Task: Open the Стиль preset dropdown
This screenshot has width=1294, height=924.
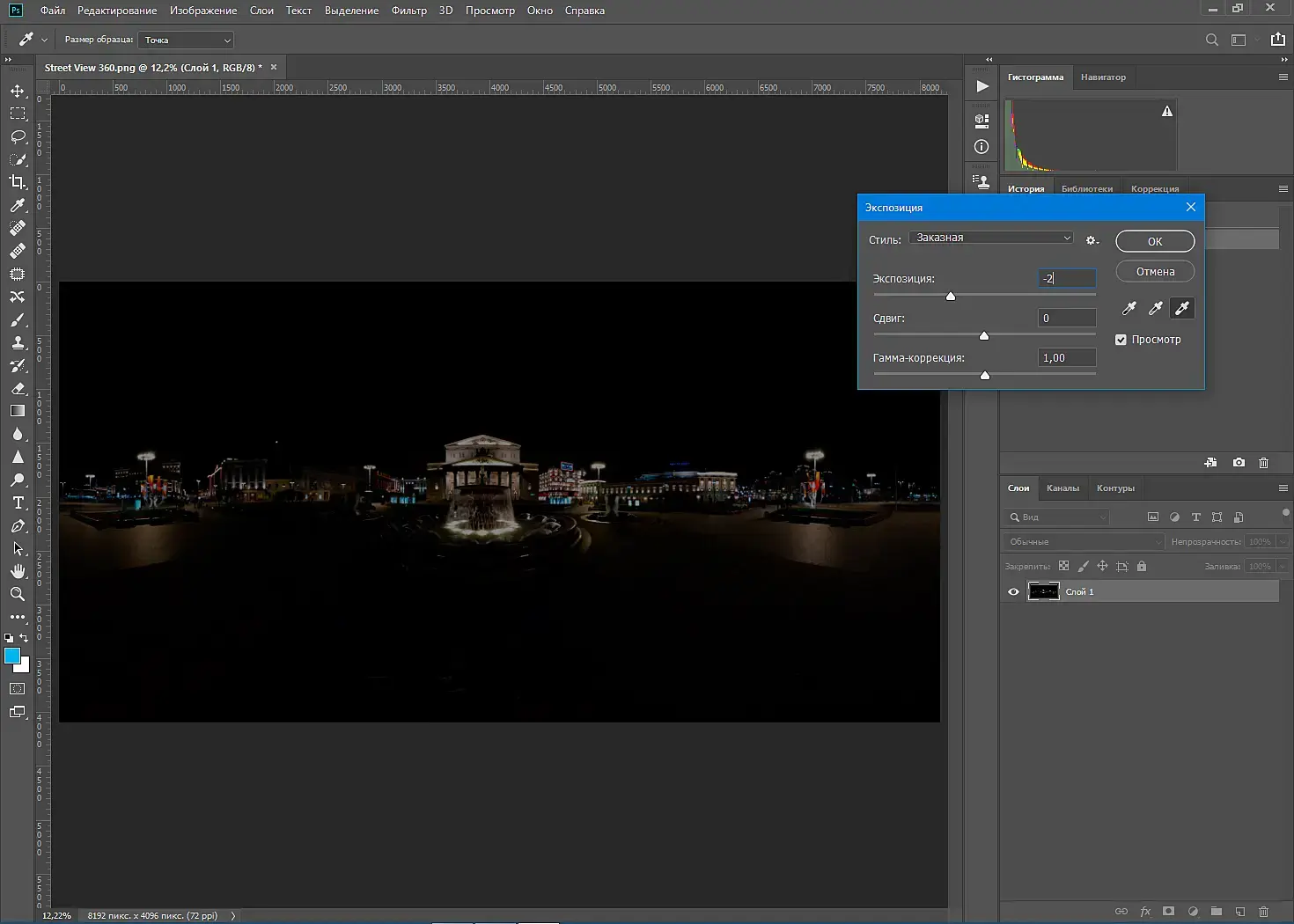Action: (990, 238)
